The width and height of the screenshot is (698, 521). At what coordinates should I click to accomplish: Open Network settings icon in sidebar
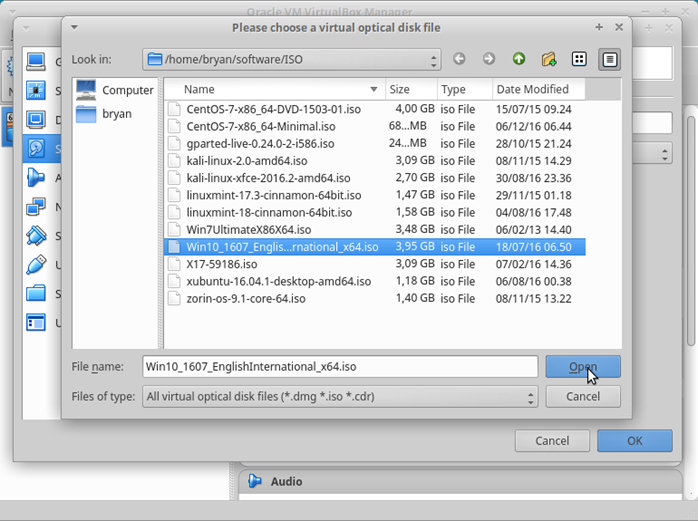[36, 207]
